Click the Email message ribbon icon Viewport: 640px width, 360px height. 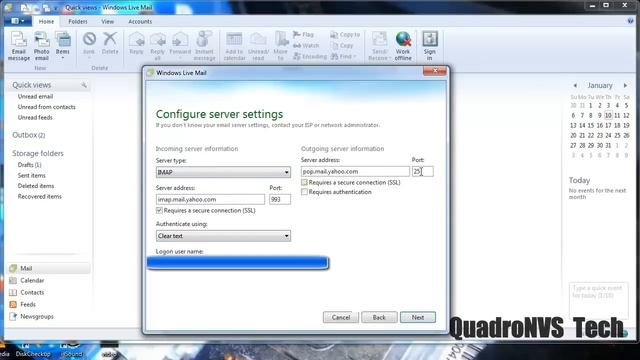click(19, 47)
